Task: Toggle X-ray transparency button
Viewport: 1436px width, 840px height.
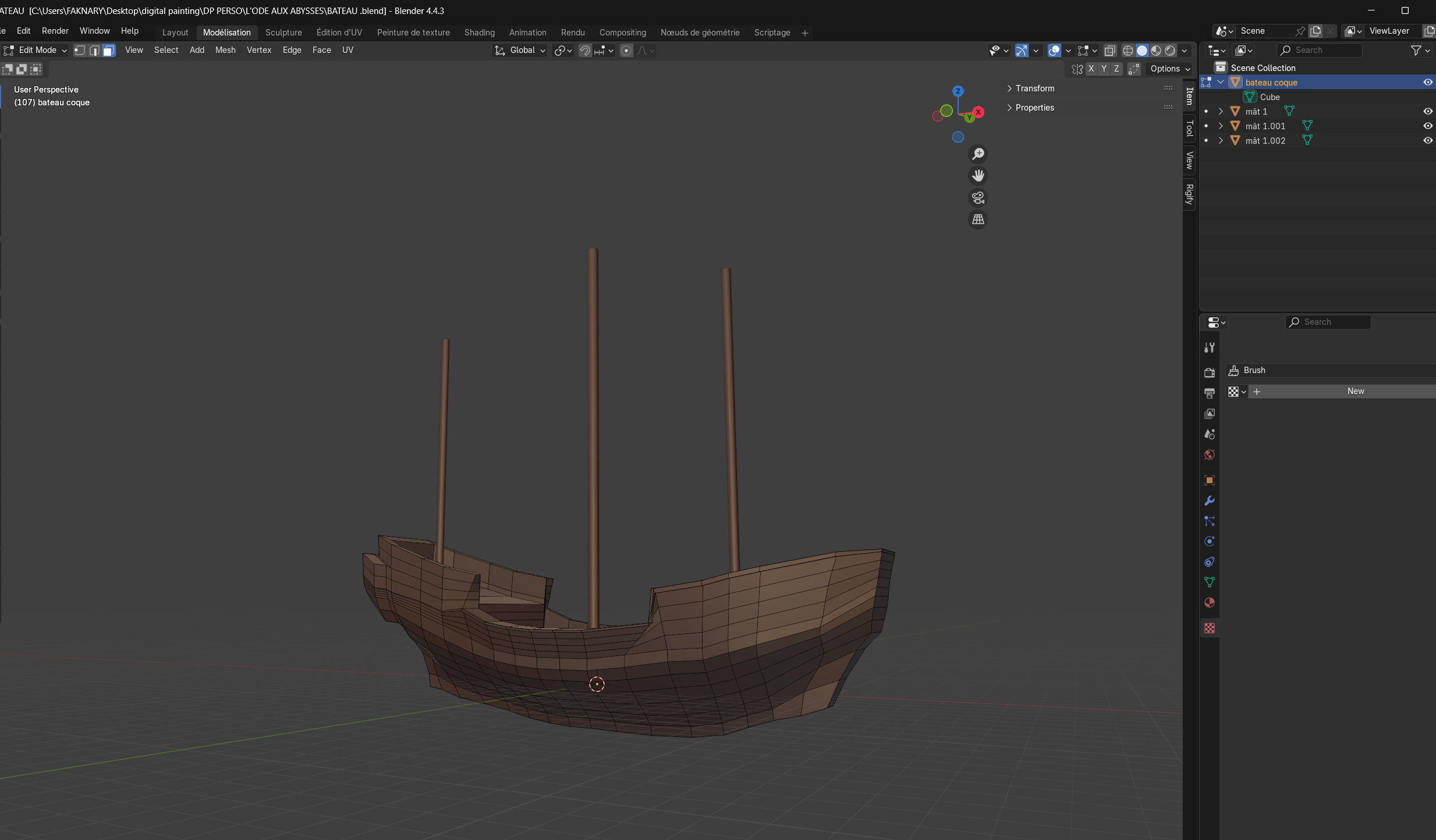Action: click(1110, 51)
